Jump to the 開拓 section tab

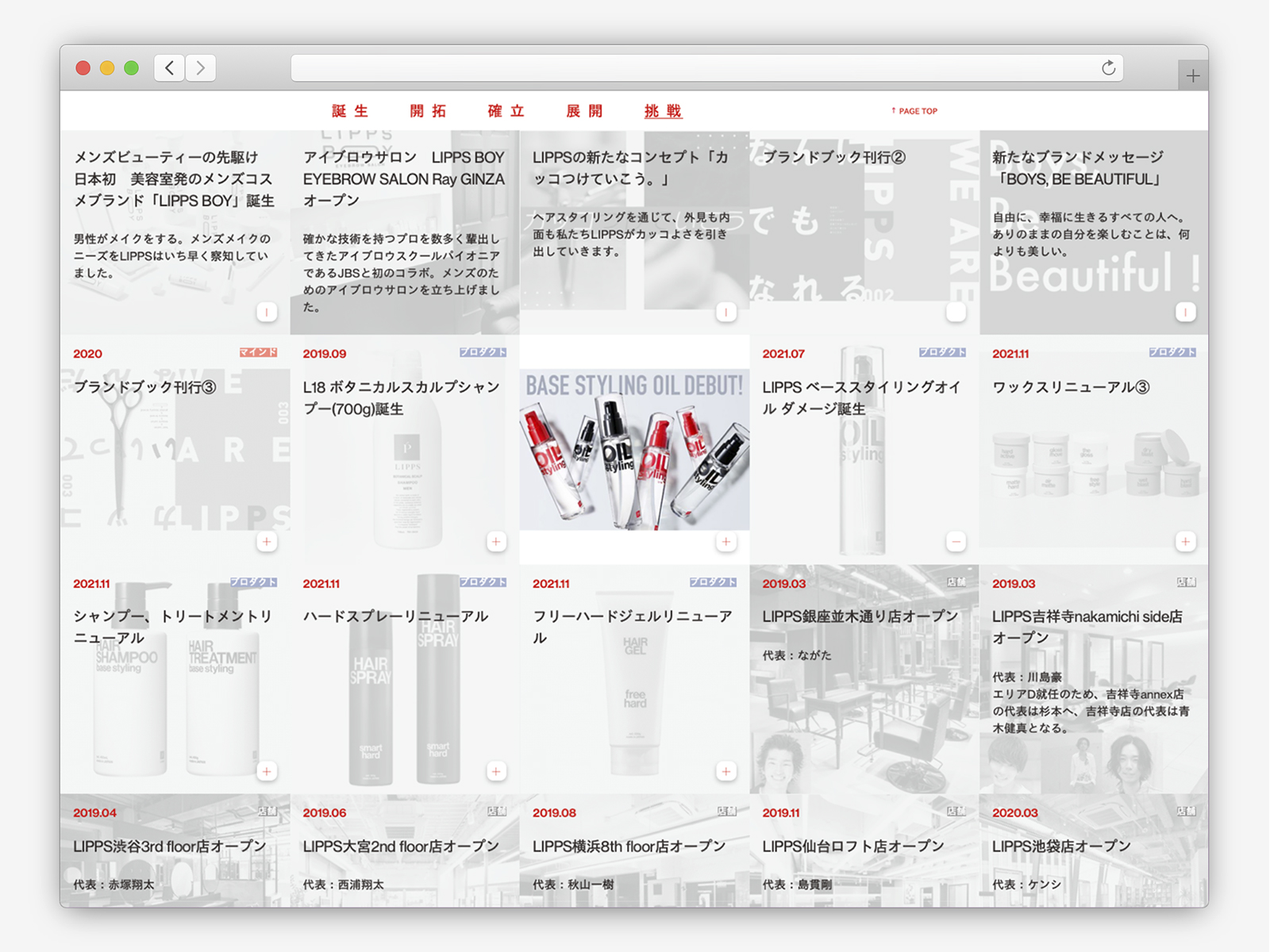(x=428, y=111)
